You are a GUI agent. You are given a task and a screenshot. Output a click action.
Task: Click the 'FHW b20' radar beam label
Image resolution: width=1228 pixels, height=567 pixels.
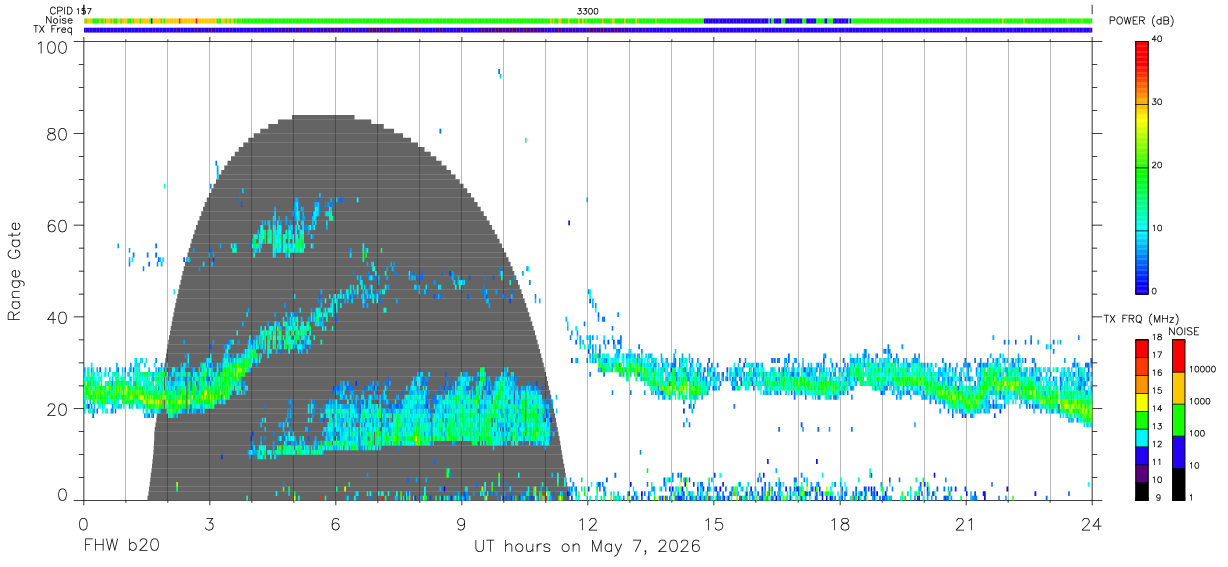click(x=121, y=547)
